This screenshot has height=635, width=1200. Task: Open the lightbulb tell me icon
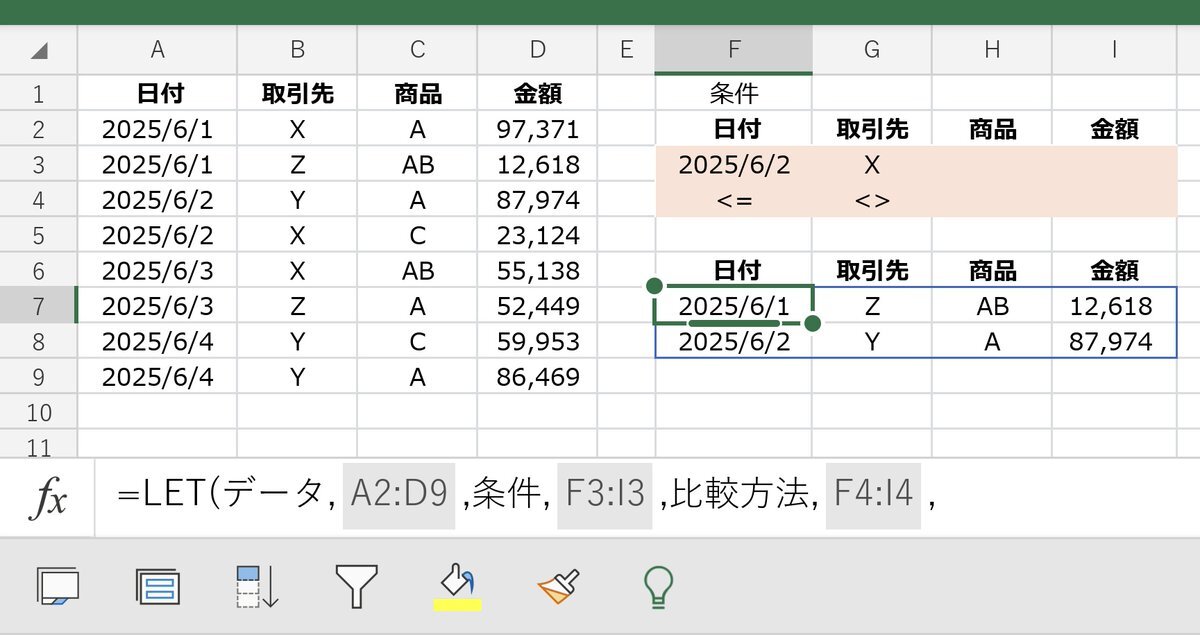(658, 587)
